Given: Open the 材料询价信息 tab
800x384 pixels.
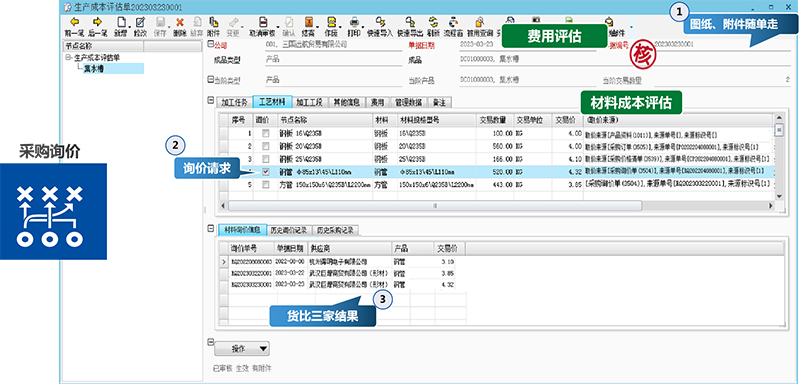Looking at the screenshot, I should pyautogui.click(x=242, y=230).
